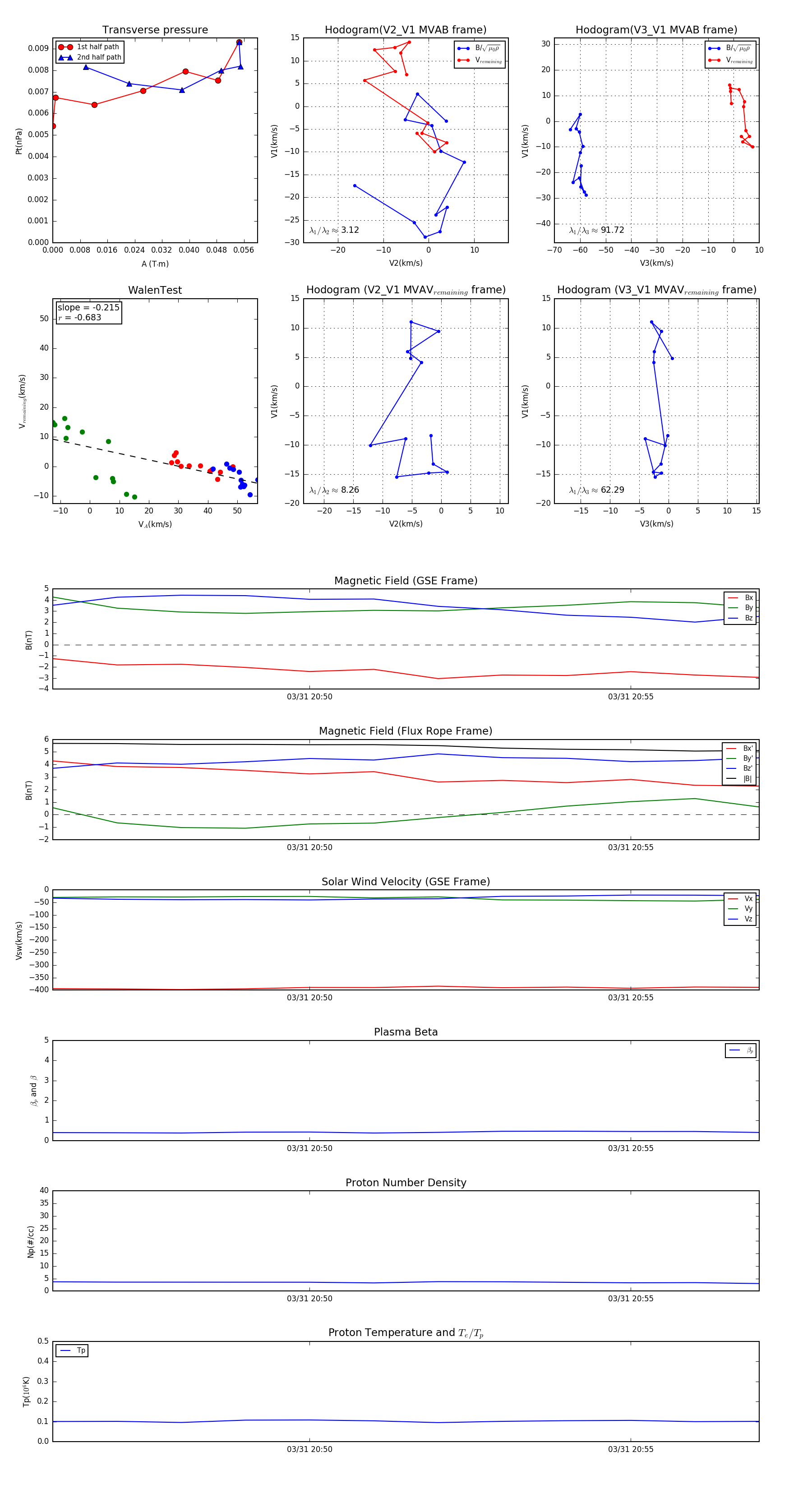This screenshot has height=1489, width=812.
Task: Click the 'Hodogram(V3_V1 MVAB frame)' title
Action: pyautogui.click(x=656, y=30)
